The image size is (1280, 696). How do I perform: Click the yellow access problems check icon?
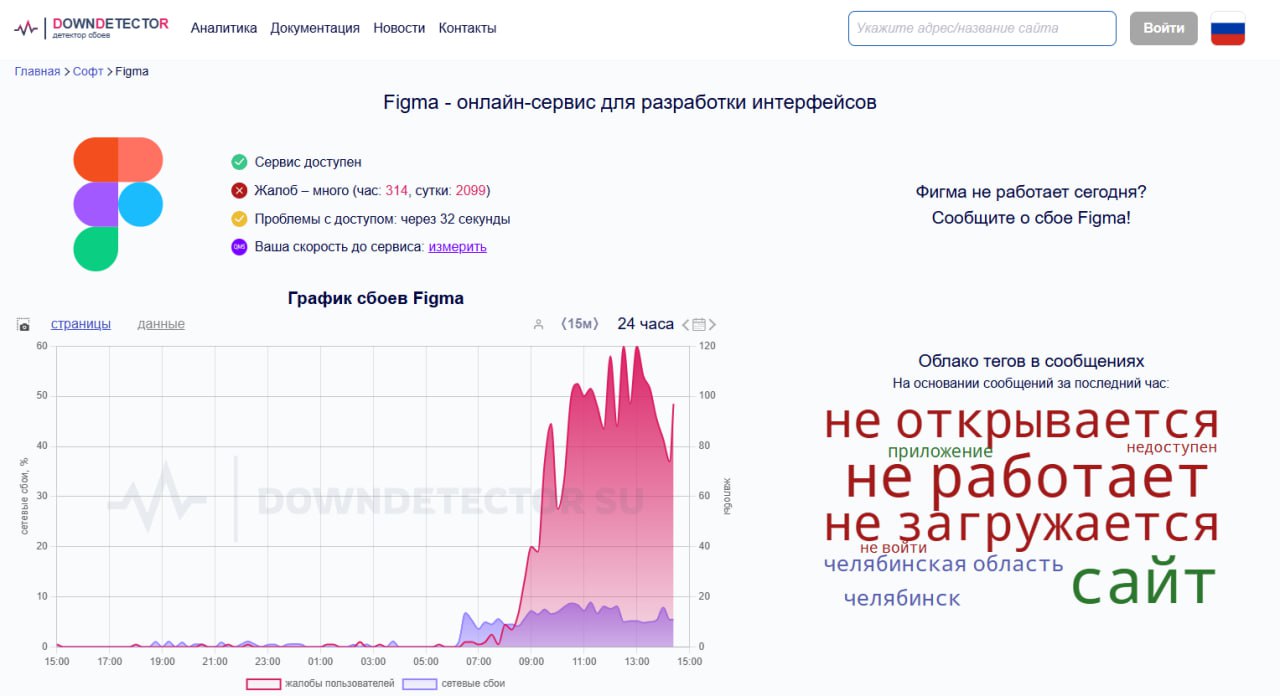coord(239,219)
